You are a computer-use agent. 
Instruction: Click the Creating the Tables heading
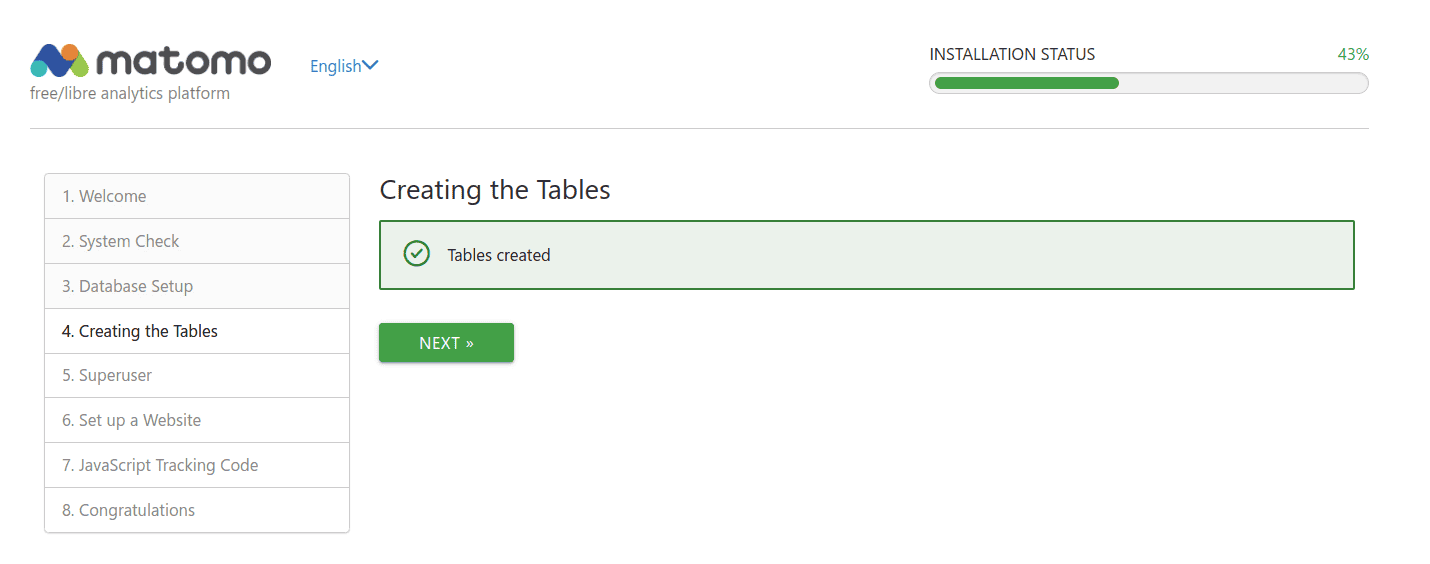(495, 190)
